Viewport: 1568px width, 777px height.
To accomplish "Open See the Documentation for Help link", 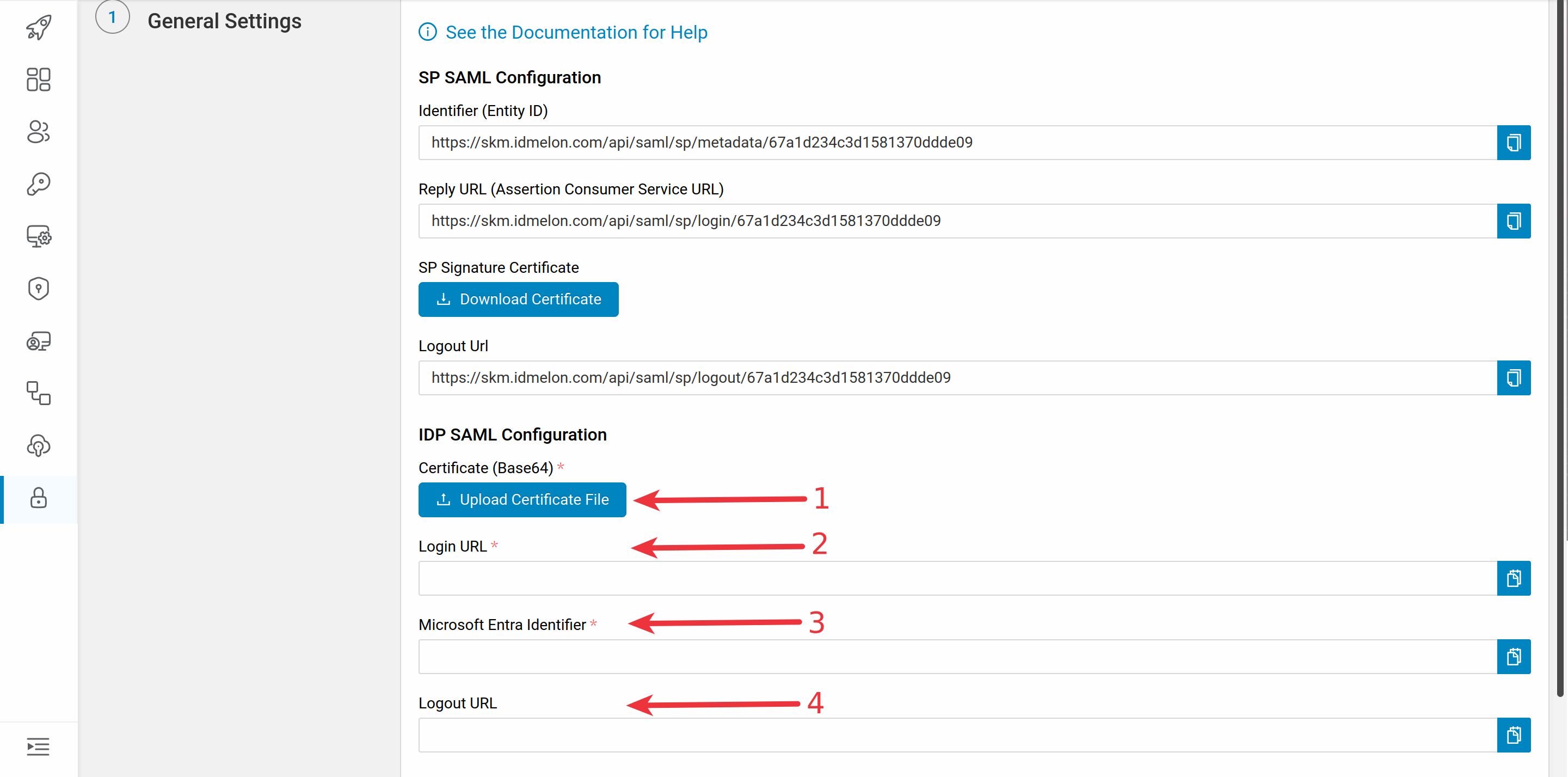I will [576, 32].
